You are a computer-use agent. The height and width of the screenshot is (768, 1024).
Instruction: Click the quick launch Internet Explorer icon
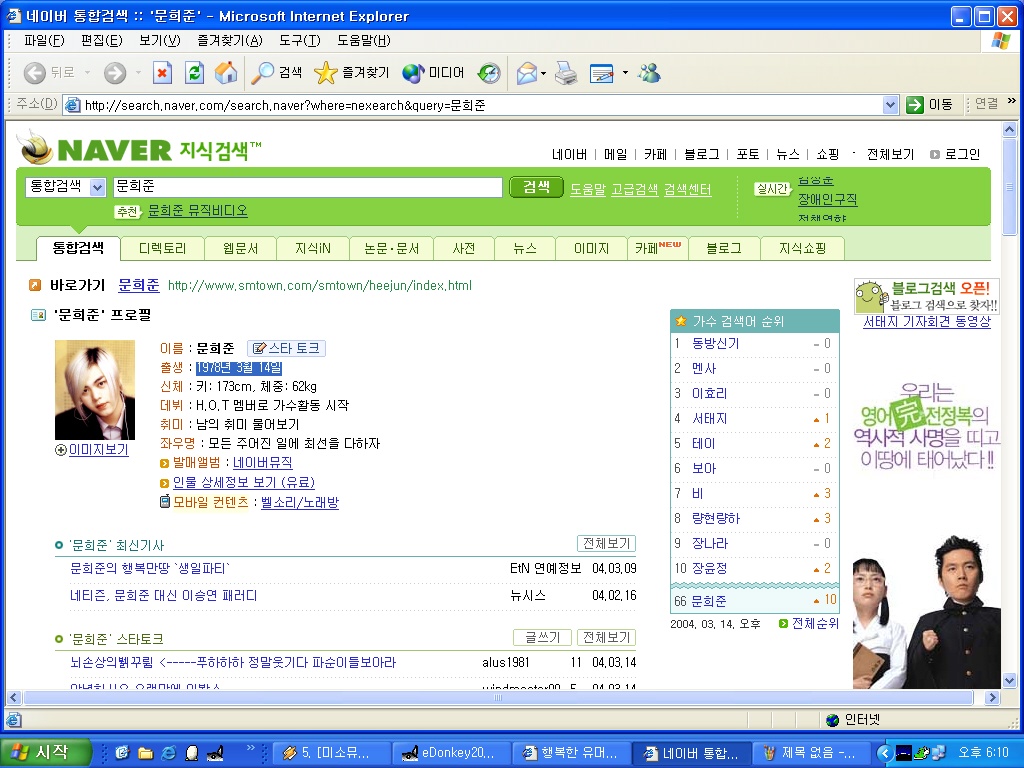click(168, 753)
